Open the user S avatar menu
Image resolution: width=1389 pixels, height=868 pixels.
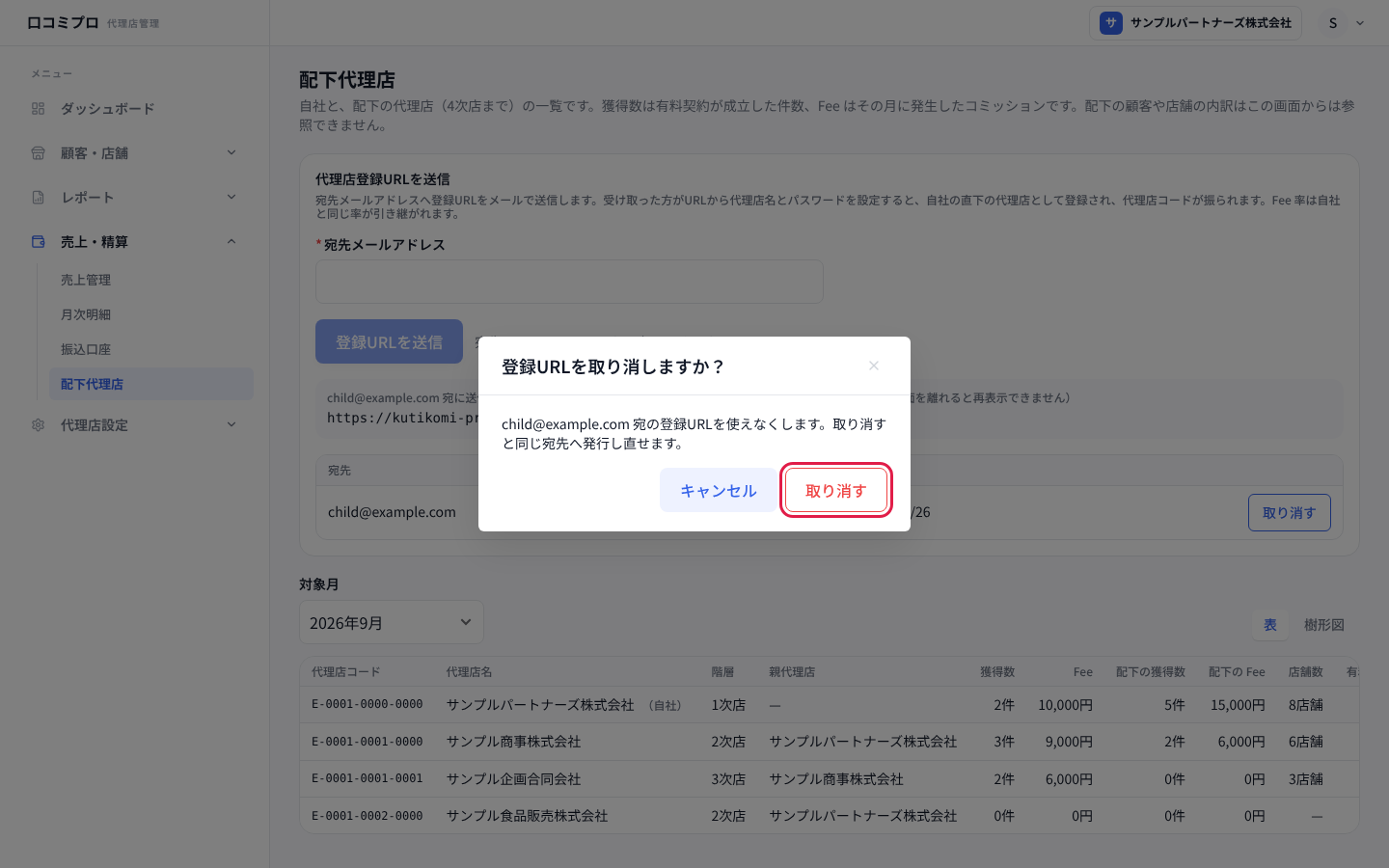click(1333, 23)
